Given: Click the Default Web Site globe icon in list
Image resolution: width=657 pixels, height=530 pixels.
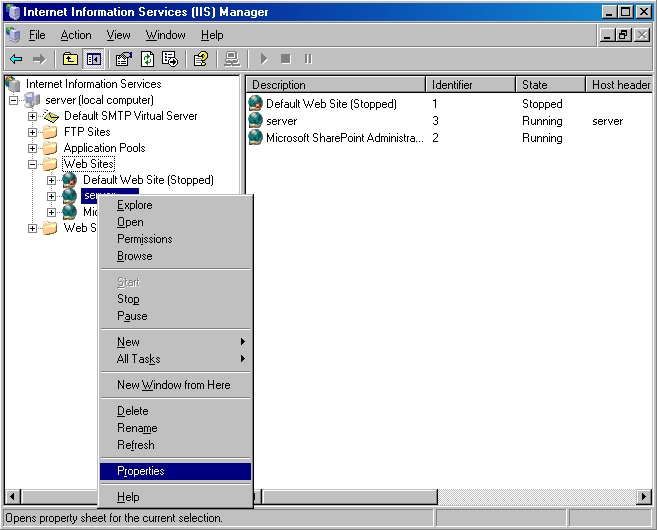Looking at the screenshot, I should pyautogui.click(x=255, y=103).
